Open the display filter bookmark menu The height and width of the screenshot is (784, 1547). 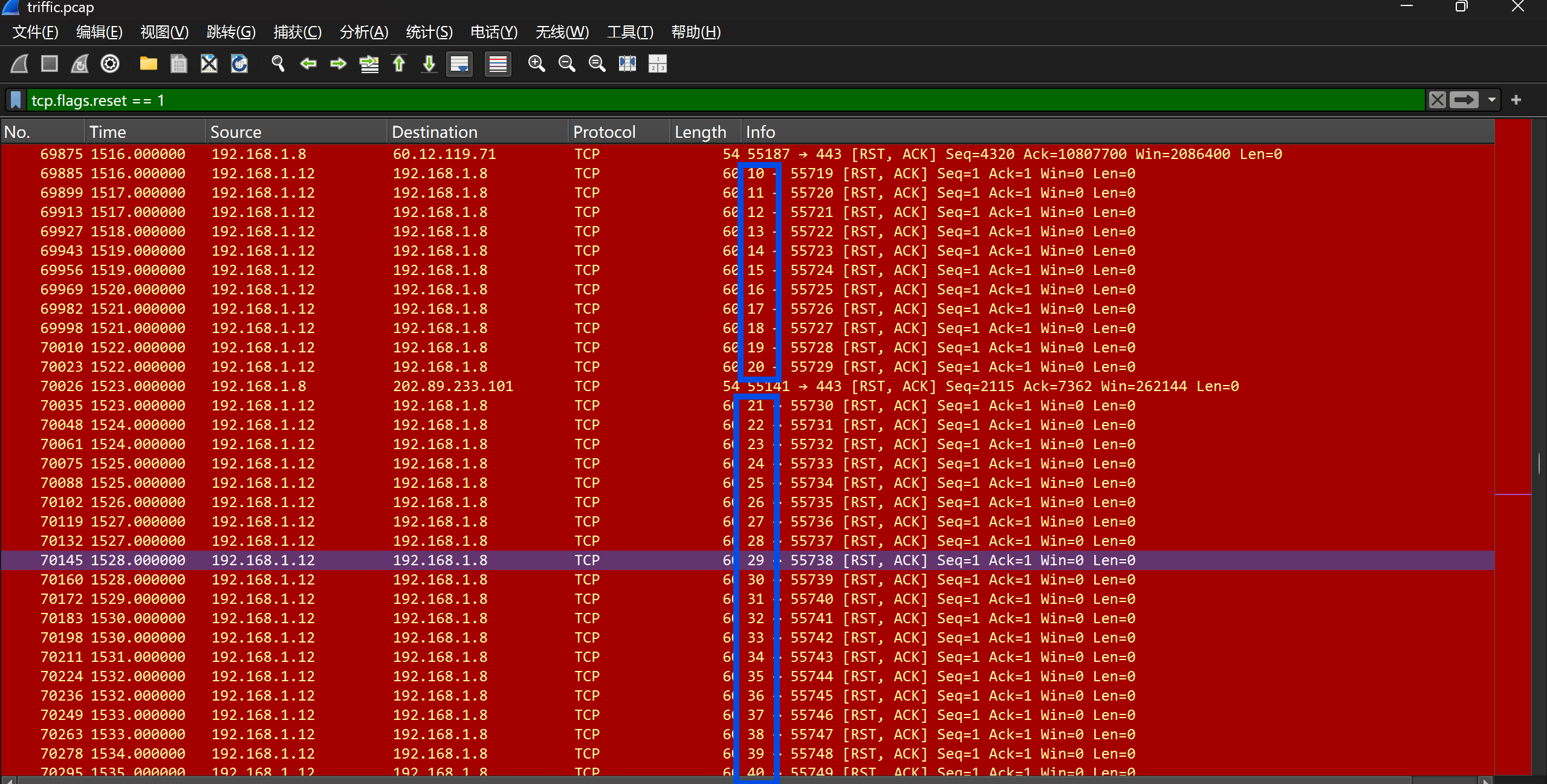pyautogui.click(x=16, y=100)
